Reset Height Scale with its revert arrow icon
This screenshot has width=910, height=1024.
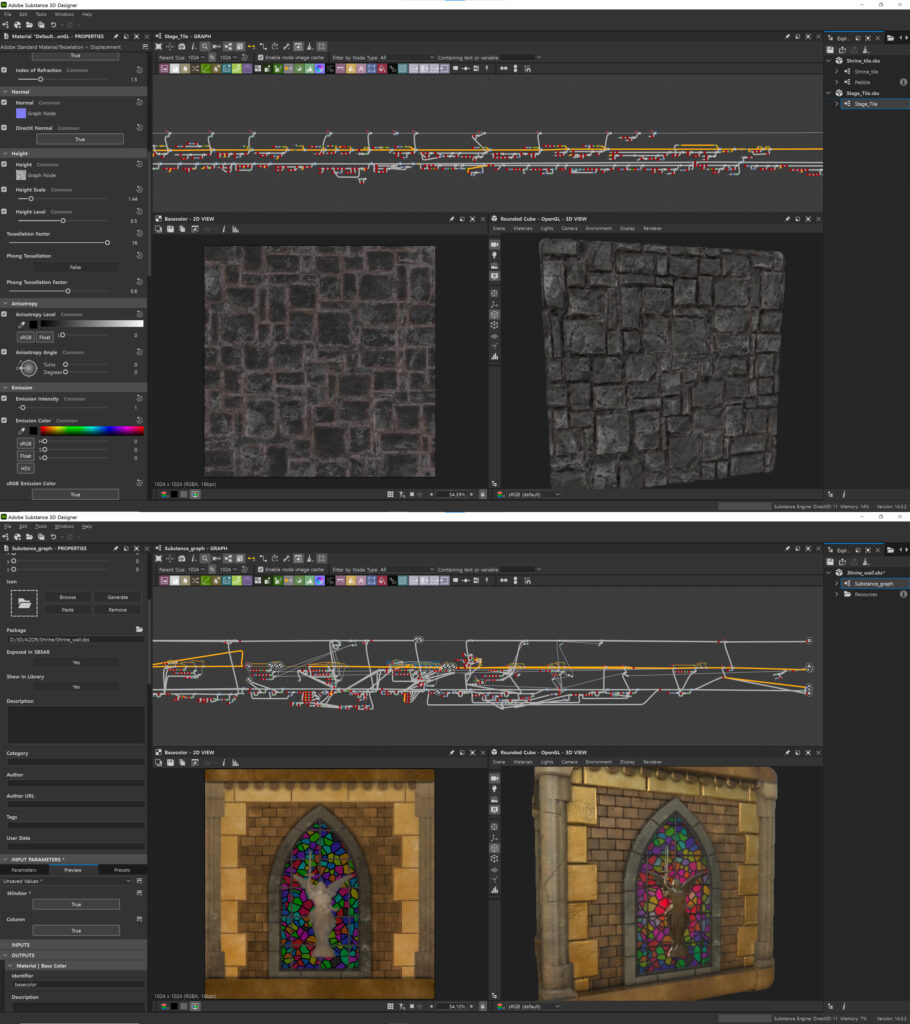(x=139, y=190)
